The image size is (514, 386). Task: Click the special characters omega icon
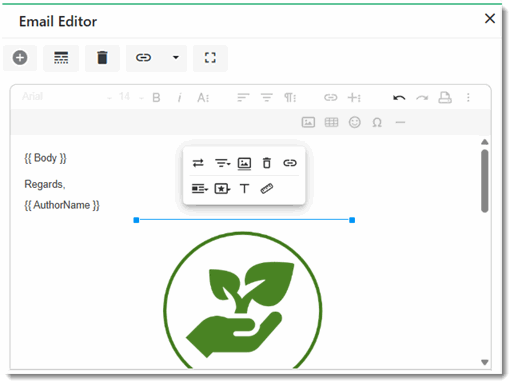377,123
